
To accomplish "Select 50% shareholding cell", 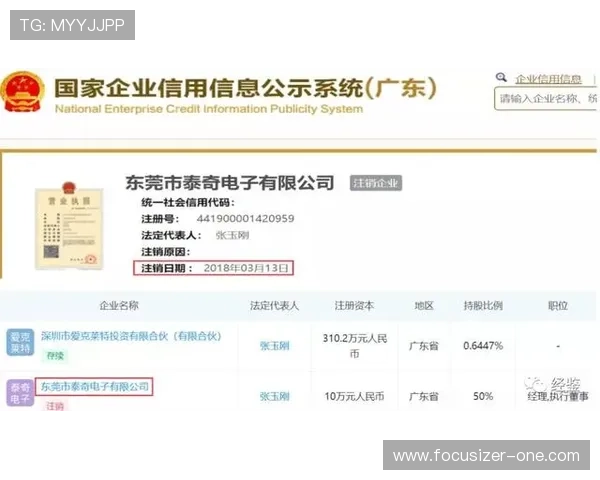I will point(483,396).
